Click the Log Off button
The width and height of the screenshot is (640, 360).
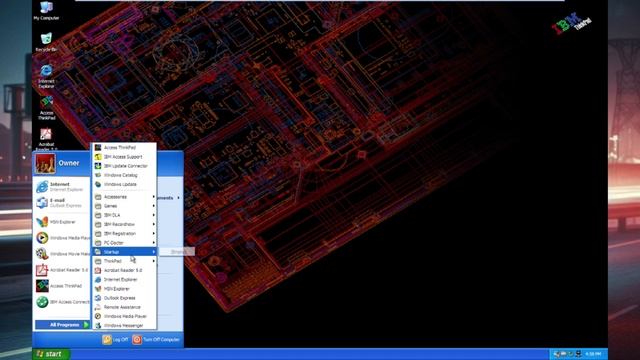pyautogui.click(x=115, y=339)
